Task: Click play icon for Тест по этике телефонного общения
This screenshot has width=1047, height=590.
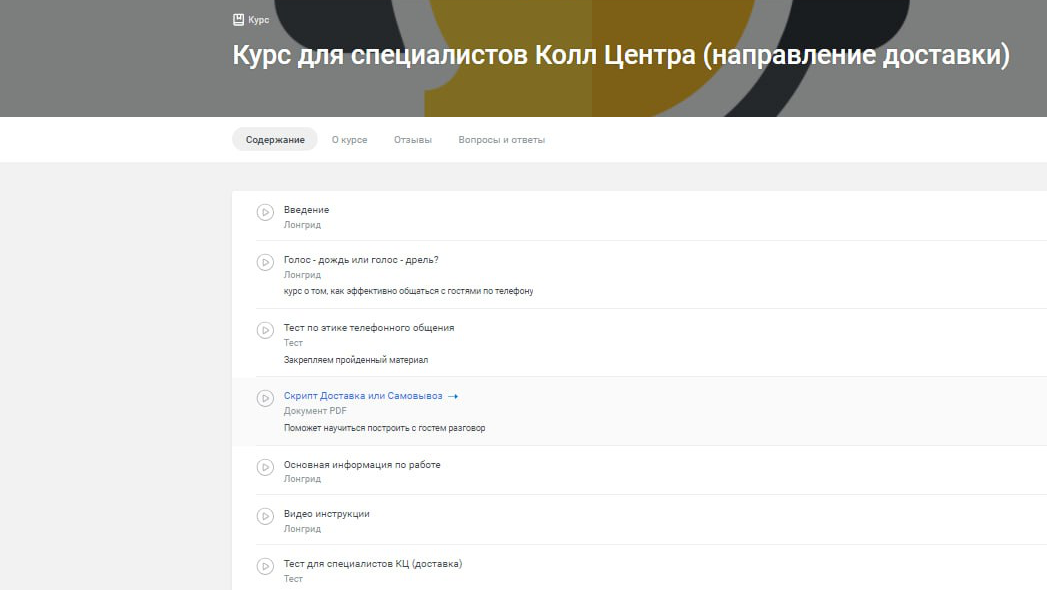Action: [x=265, y=330]
